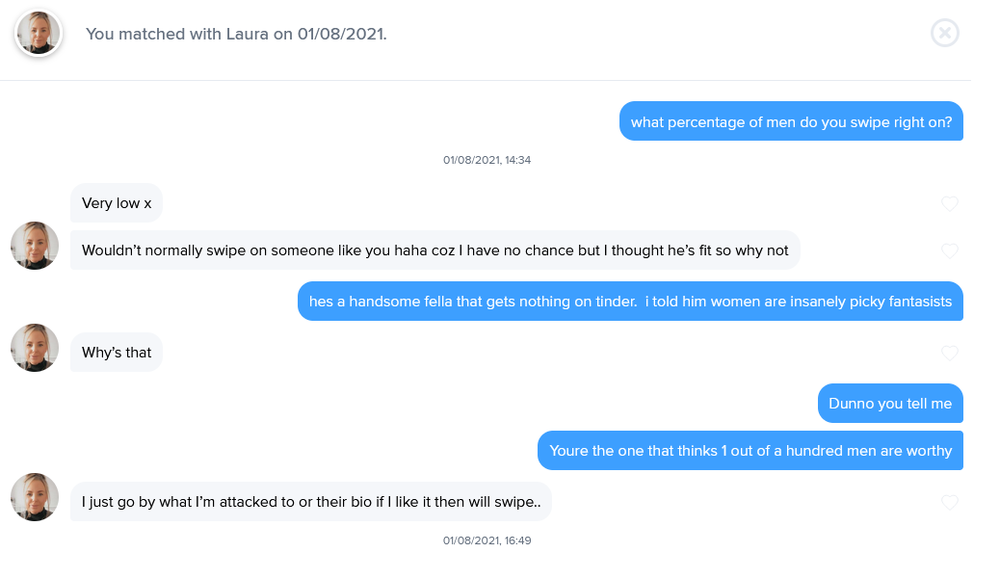Click avatar beside "Wouldn't normally swipe" message
1000x579 pixels.
[34, 246]
